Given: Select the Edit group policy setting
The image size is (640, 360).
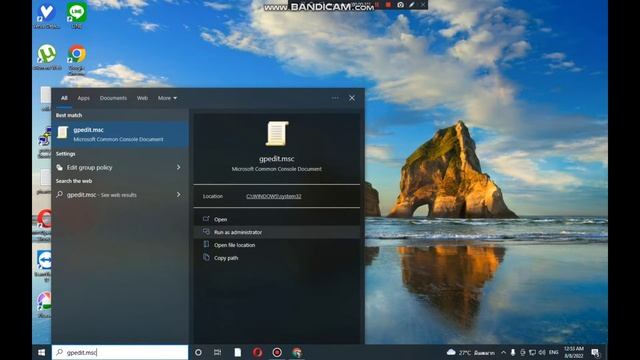Looking at the screenshot, I should click(x=120, y=167).
